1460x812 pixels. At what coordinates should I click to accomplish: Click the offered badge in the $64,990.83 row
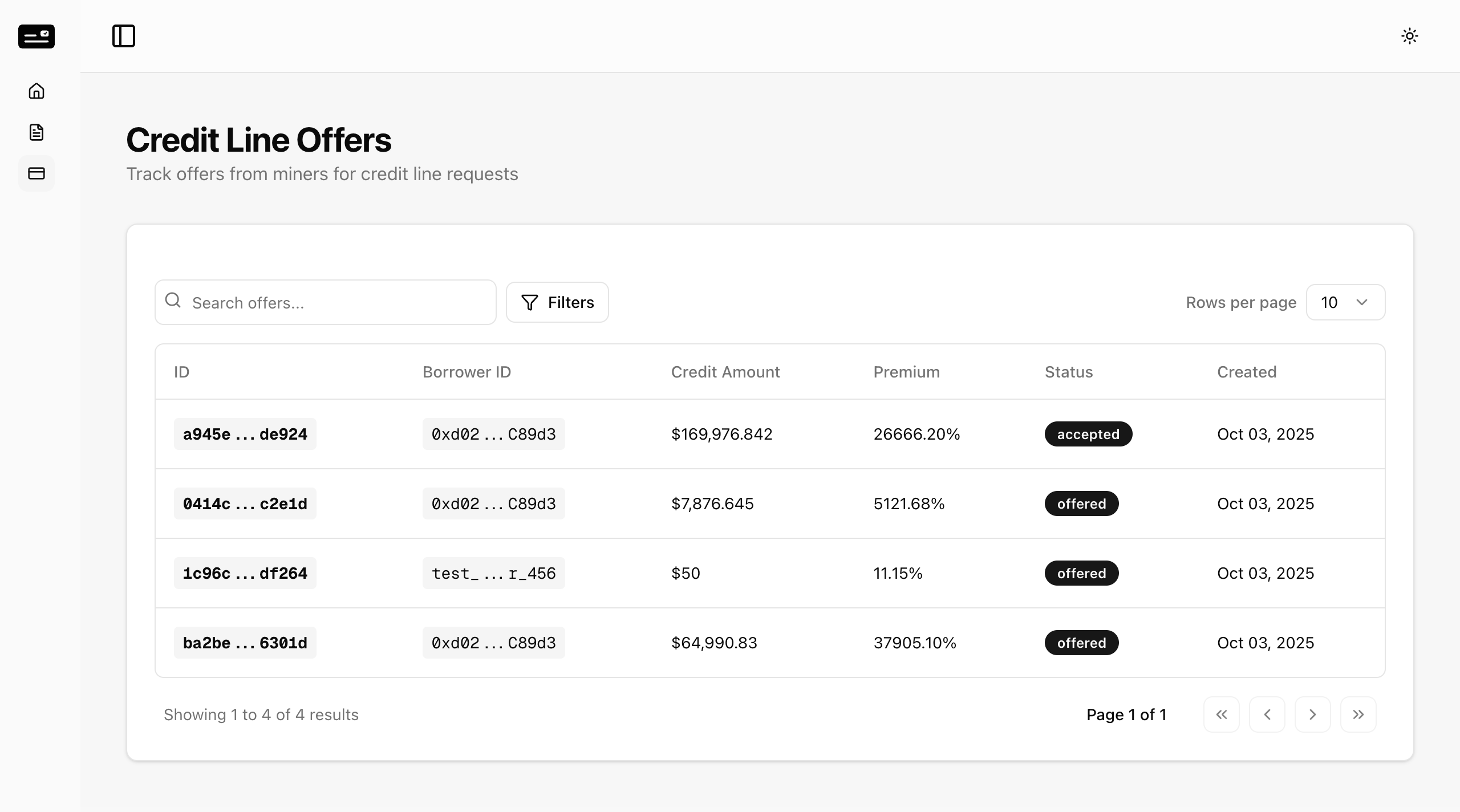pos(1082,643)
